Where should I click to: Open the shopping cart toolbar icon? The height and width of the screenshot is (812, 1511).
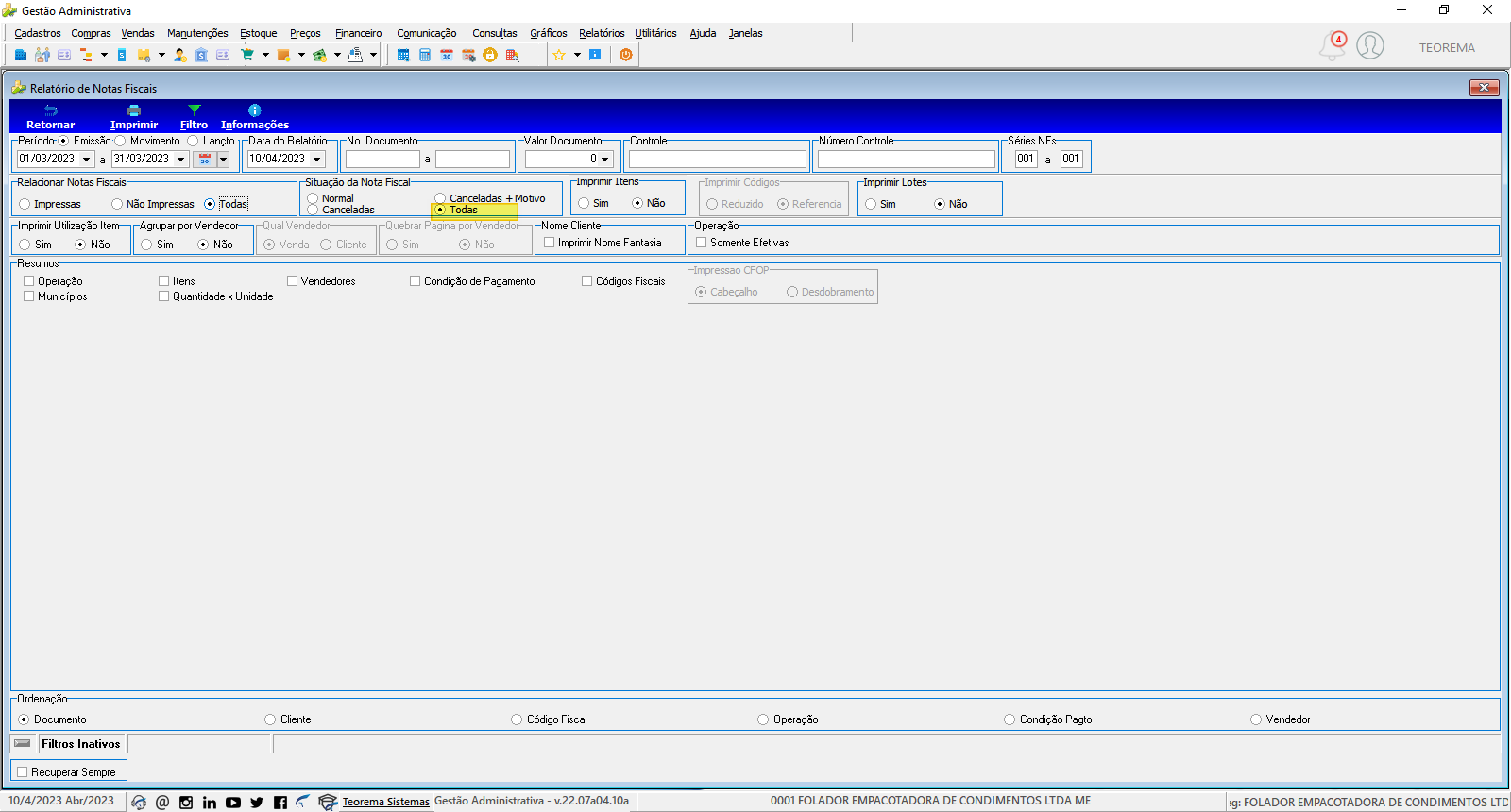click(x=247, y=55)
